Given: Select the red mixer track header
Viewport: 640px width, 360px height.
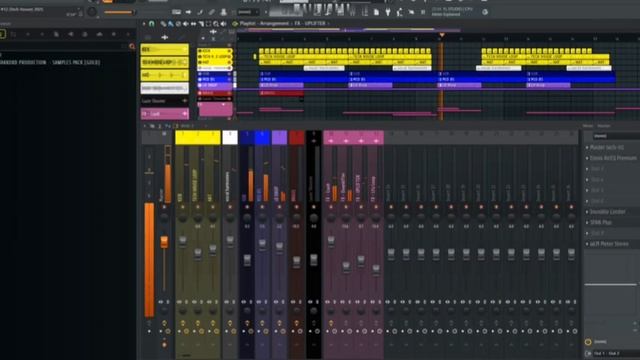Looking at the screenshot, I should (x=296, y=137).
